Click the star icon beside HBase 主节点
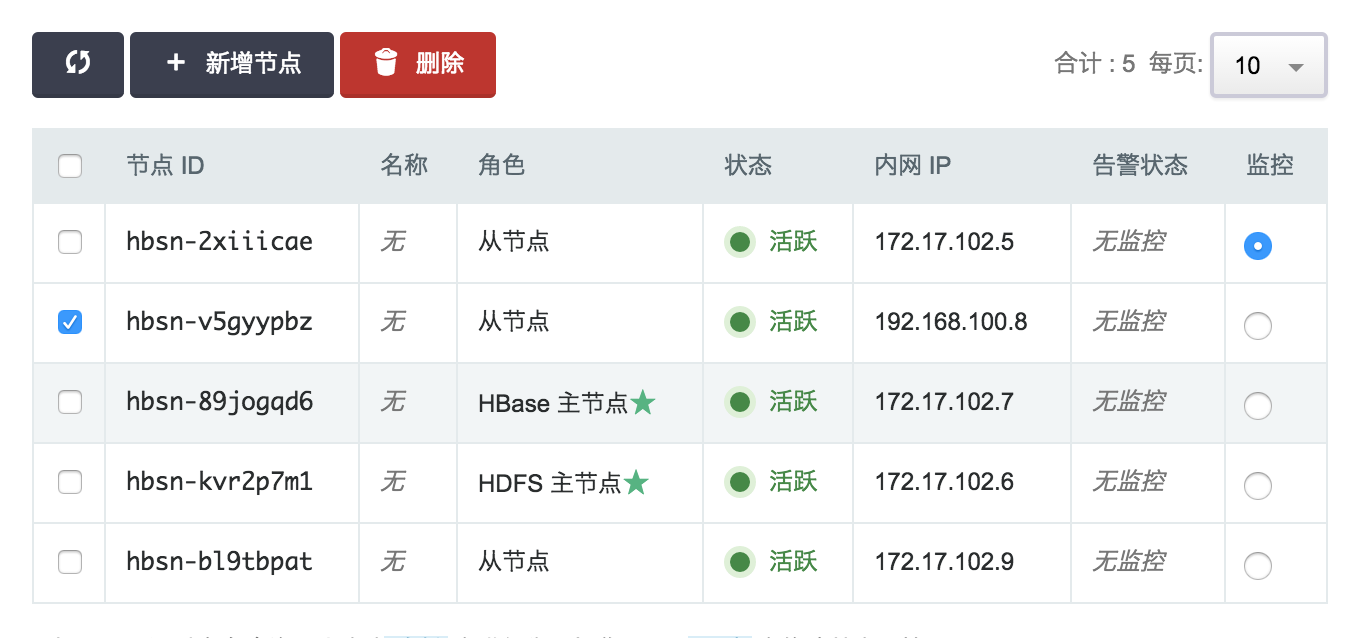 643,403
